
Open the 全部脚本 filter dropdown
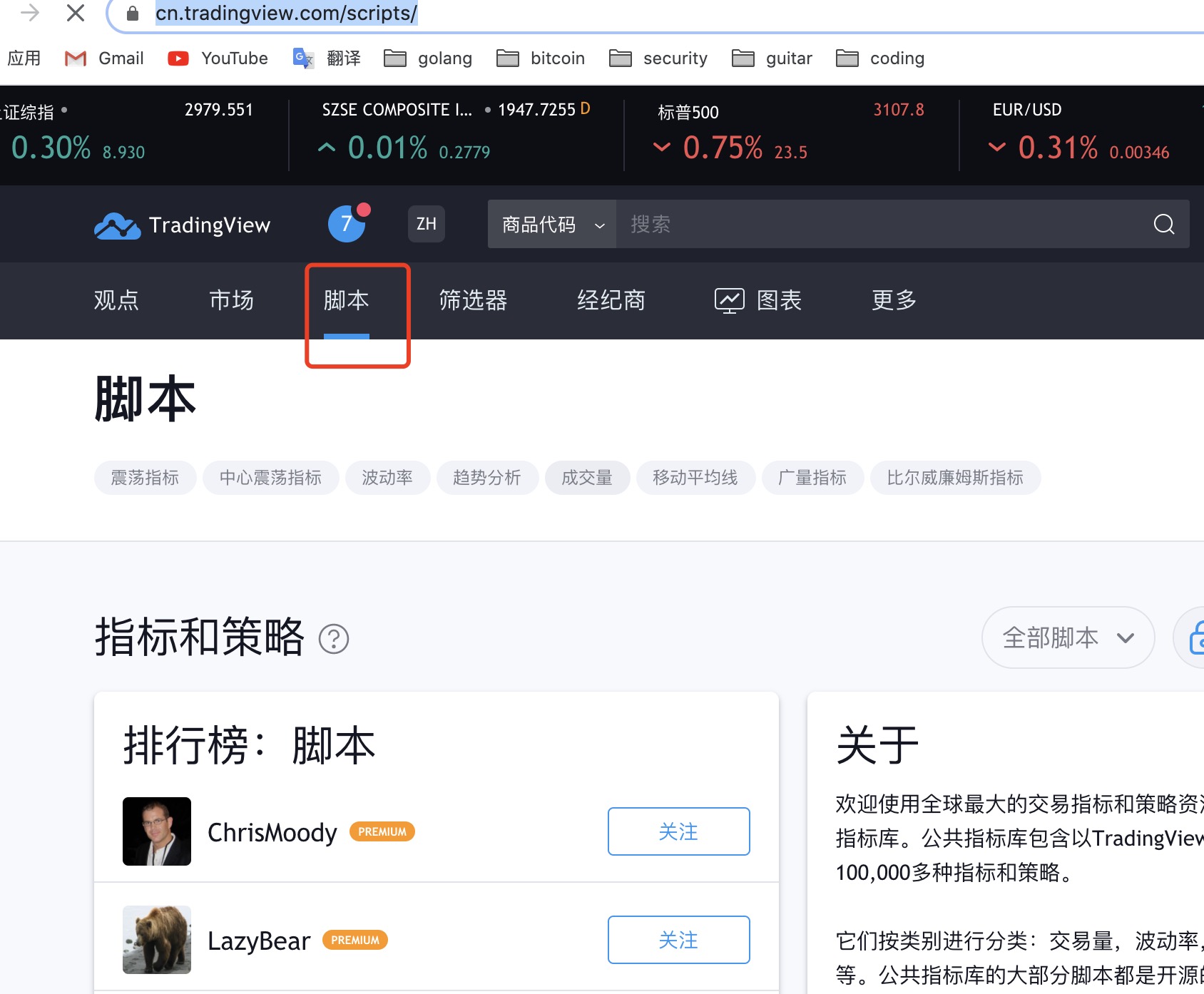point(1068,637)
